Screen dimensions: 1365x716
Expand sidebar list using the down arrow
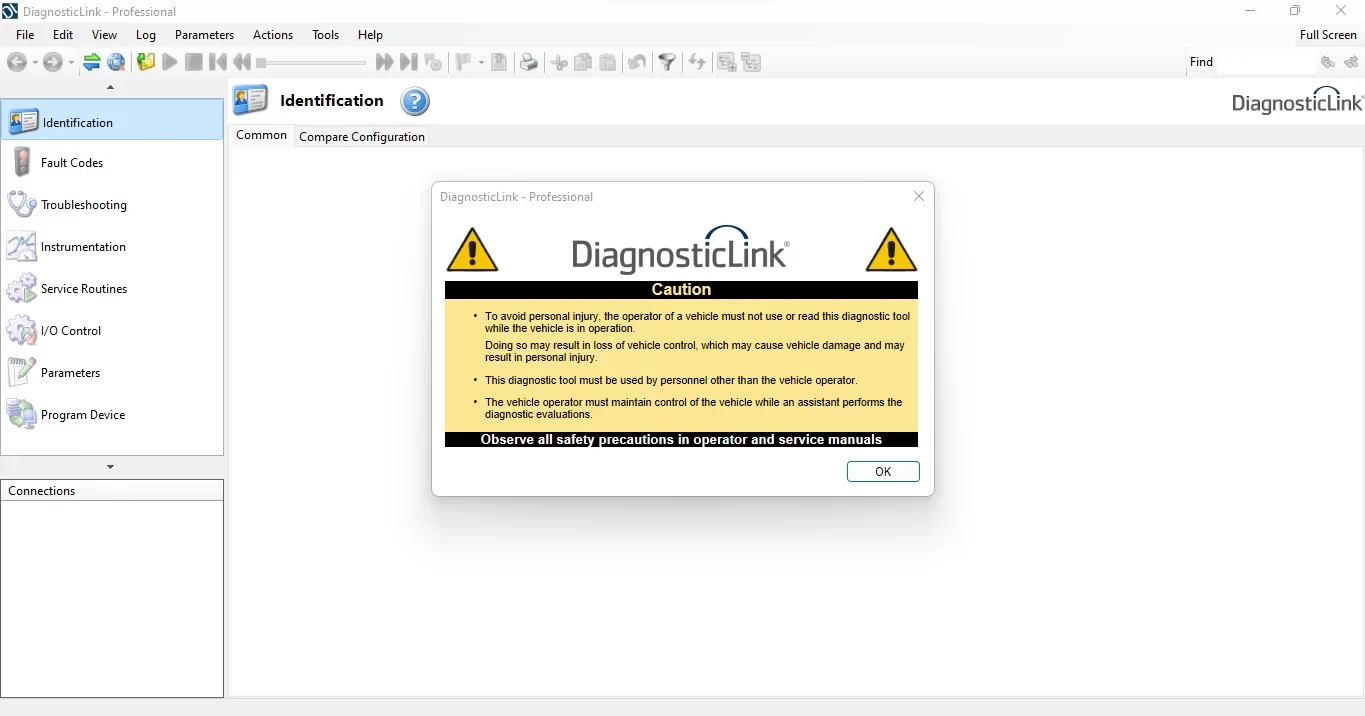click(x=111, y=467)
